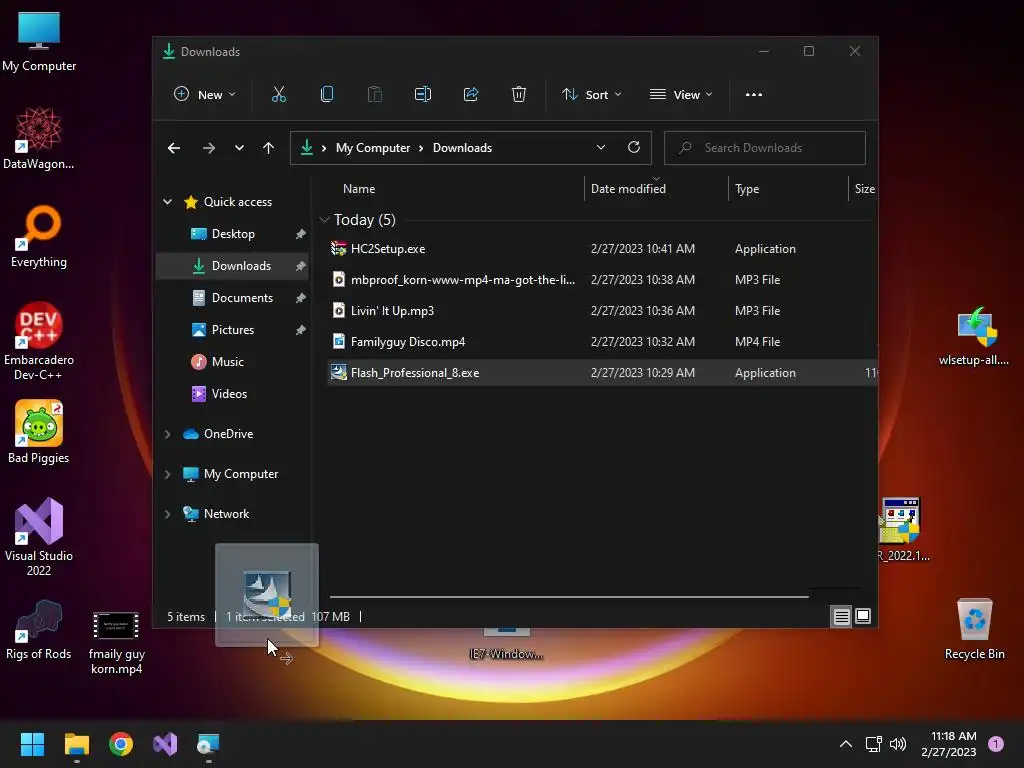Click the Search Downloads field

click(765, 148)
